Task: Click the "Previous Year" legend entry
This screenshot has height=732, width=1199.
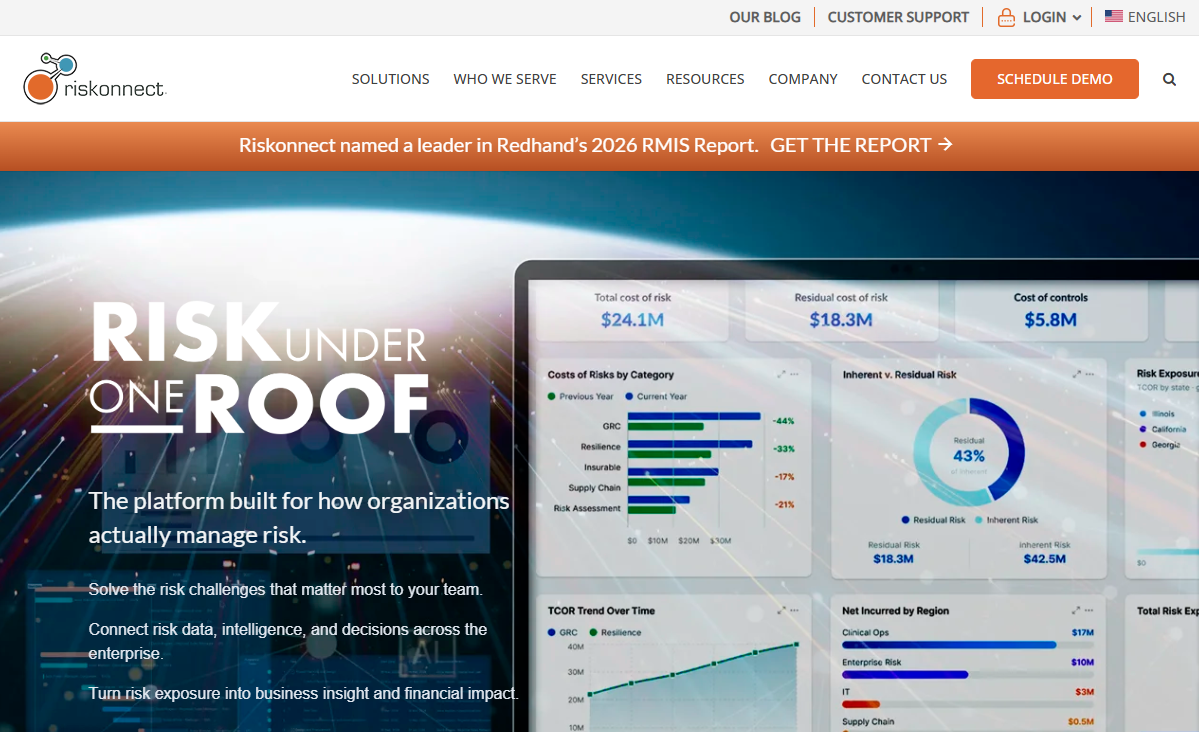Action: pyautogui.click(x=580, y=396)
